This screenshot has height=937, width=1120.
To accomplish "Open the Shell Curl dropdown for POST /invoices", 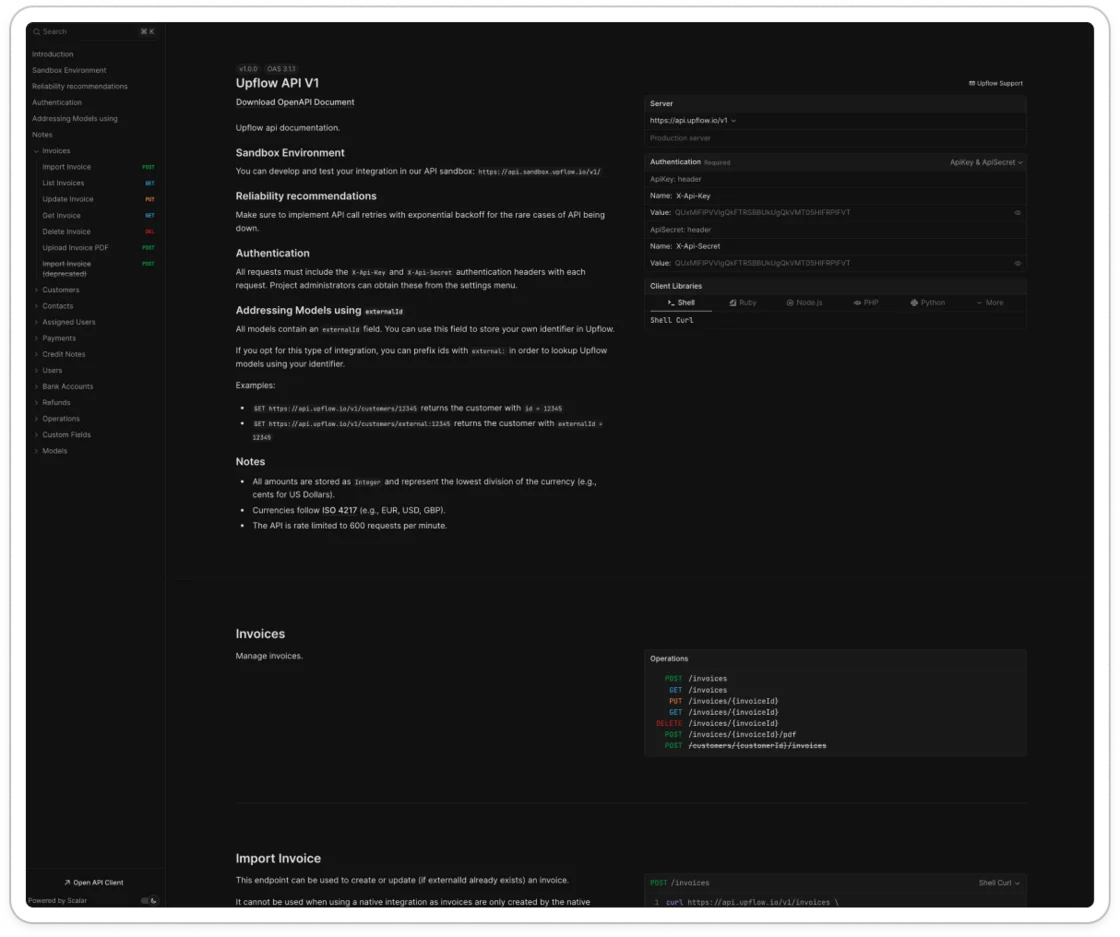I will tap(999, 883).
